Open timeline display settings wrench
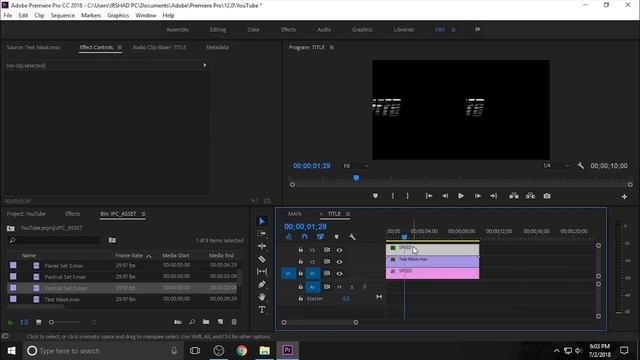This screenshot has width=640, height=360. [x=352, y=237]
